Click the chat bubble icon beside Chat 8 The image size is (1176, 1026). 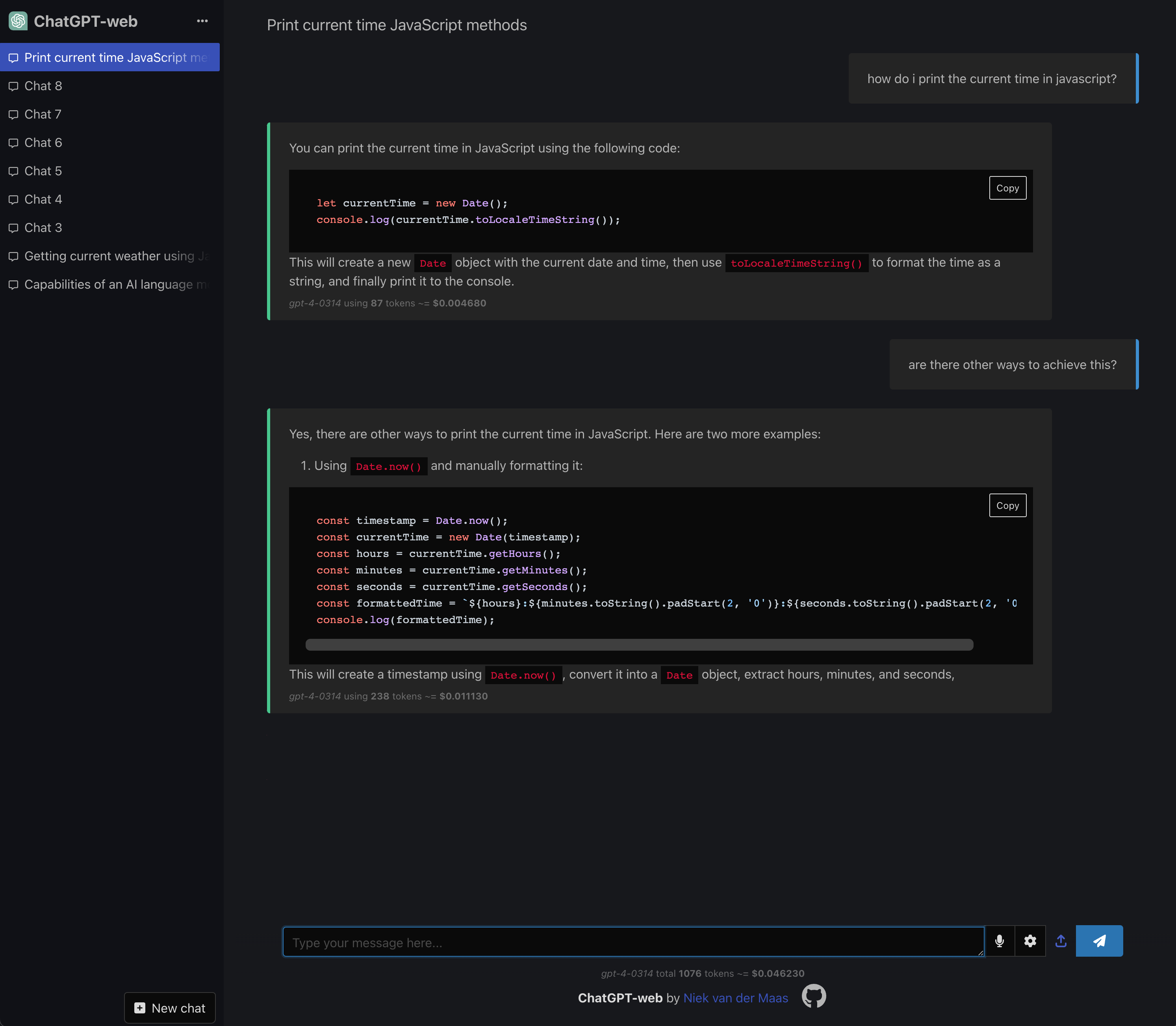coord(13,85)
